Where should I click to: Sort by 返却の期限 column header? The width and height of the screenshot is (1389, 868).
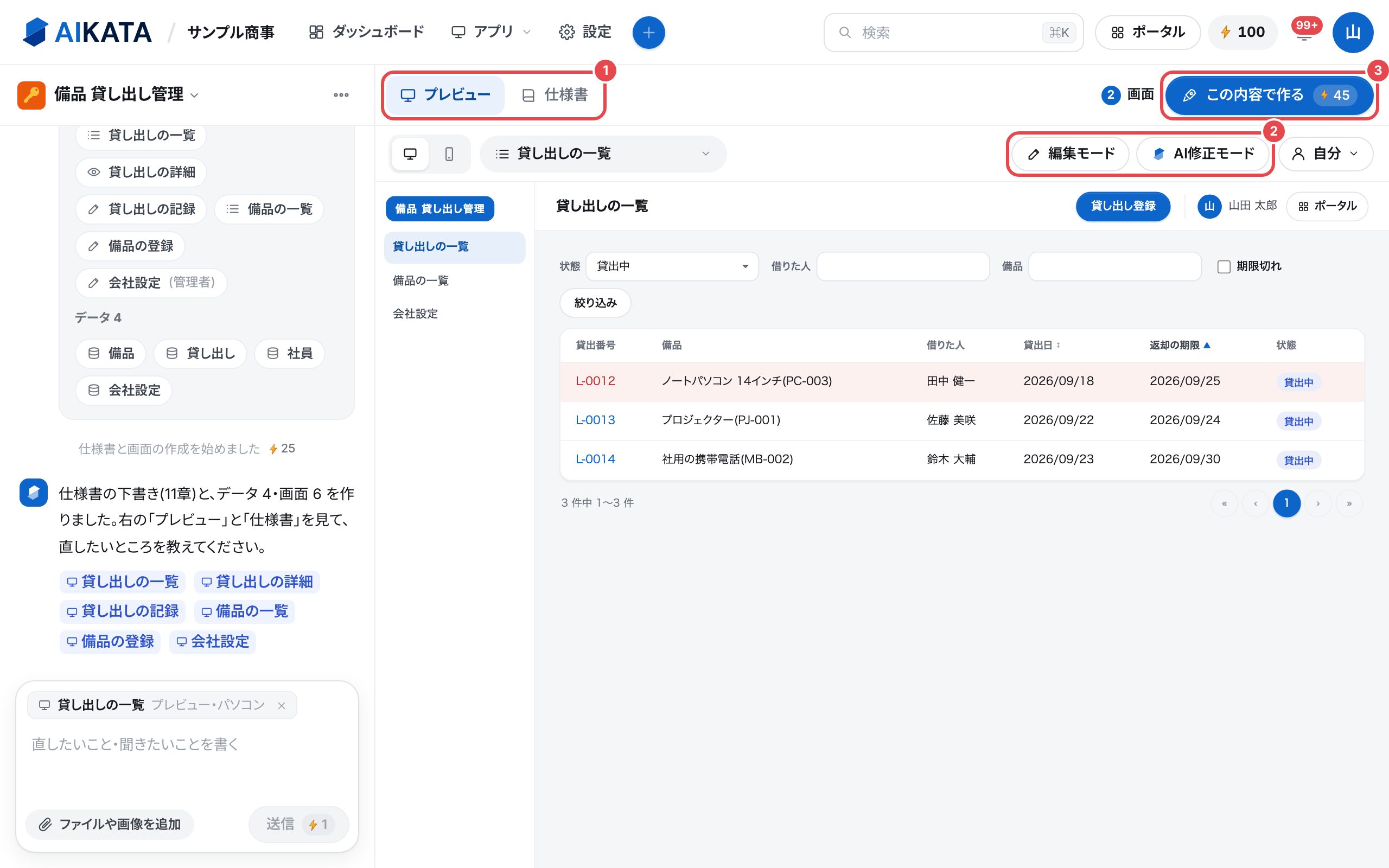[x=1180, y=345]
